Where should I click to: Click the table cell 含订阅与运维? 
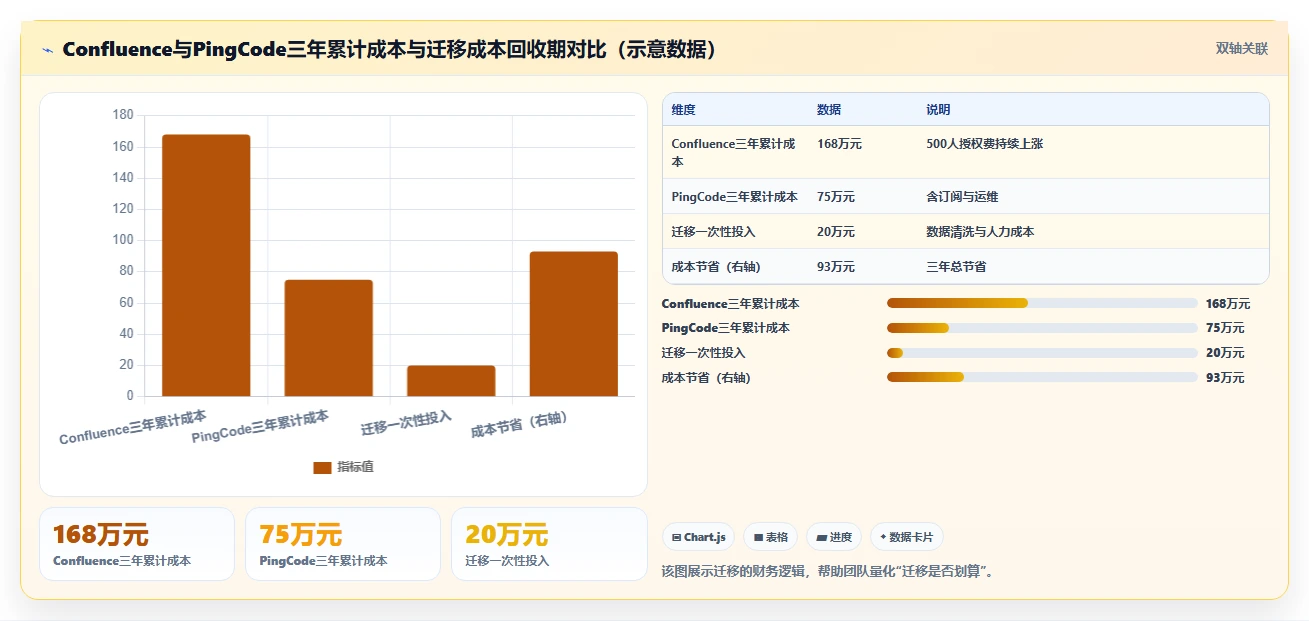pos(1093,197)
